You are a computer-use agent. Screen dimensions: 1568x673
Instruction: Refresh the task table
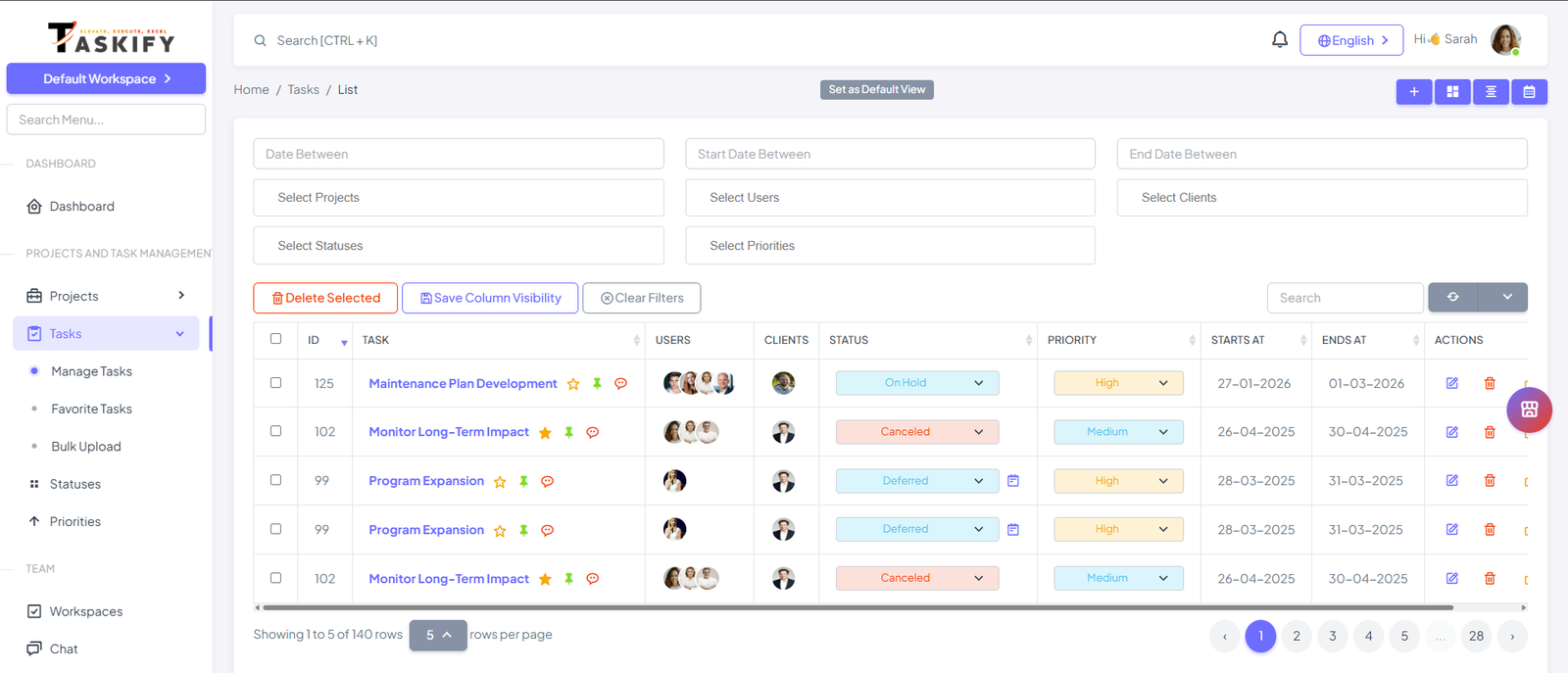(1453, 297)
